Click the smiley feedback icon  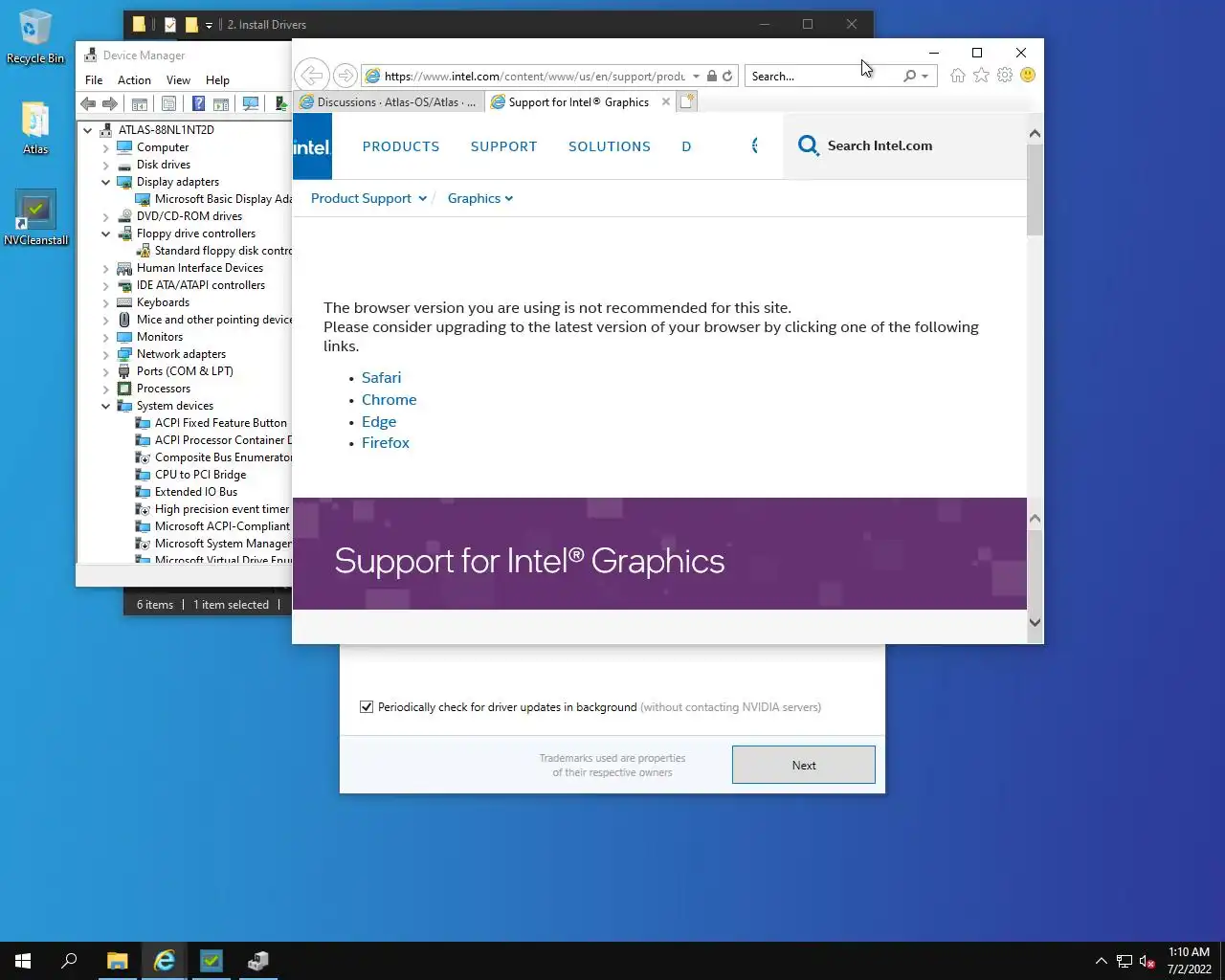point(1028,75)
